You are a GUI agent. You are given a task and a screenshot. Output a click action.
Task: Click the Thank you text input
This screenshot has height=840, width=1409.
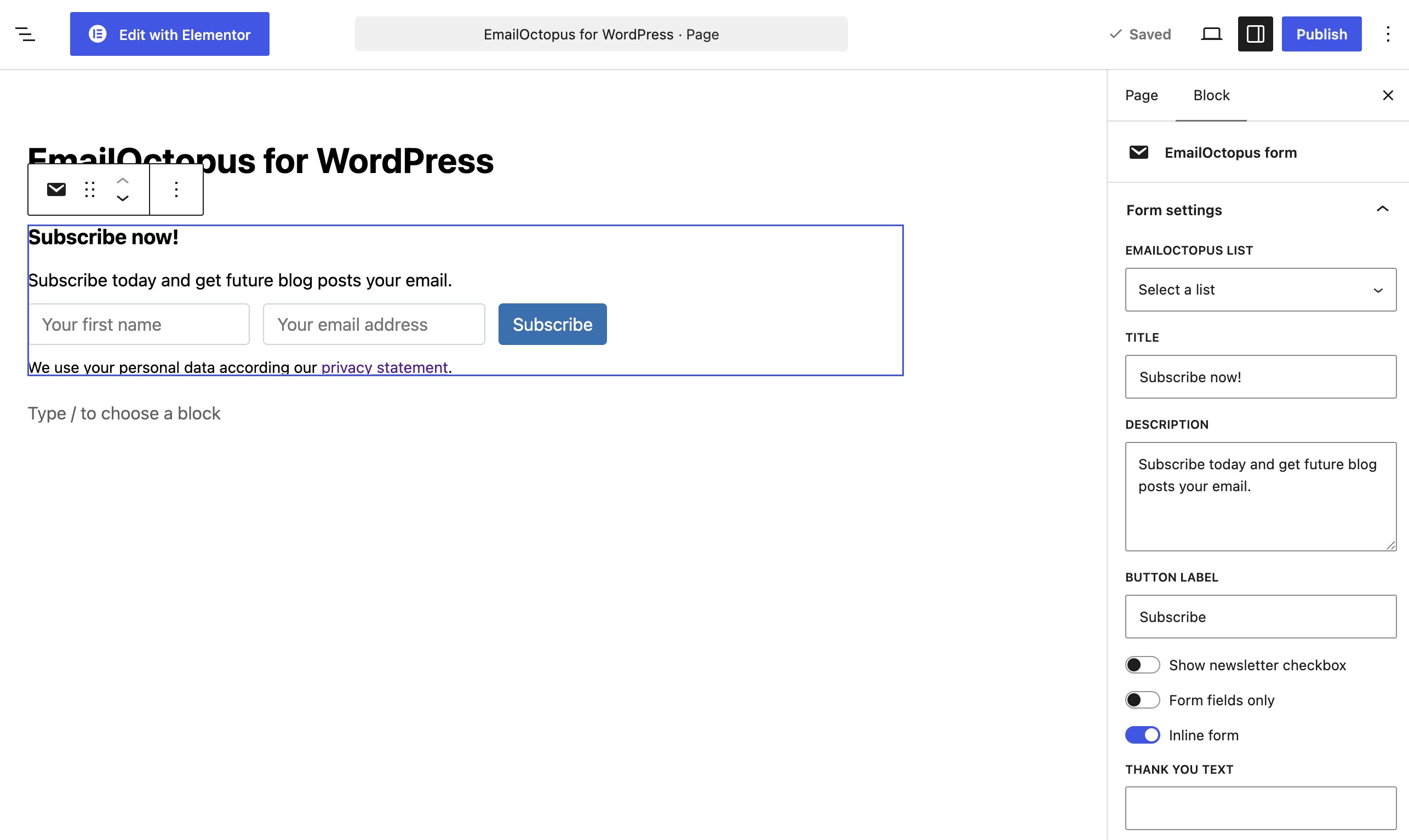1261,808
